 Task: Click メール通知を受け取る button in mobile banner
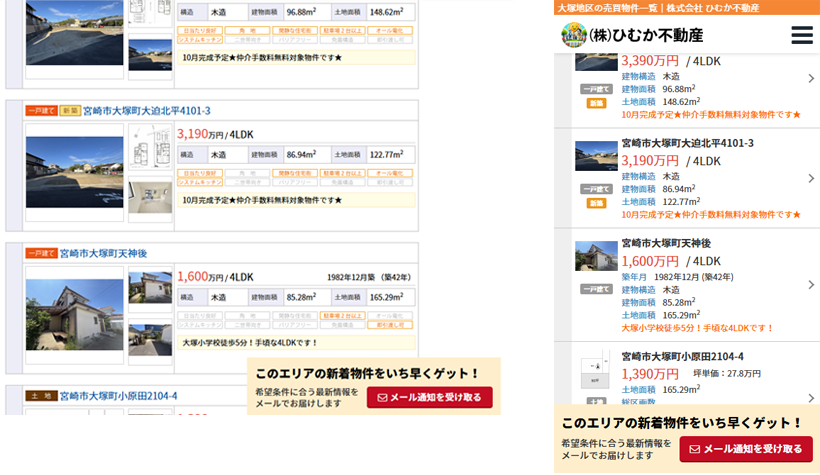[x=746, y=449]
